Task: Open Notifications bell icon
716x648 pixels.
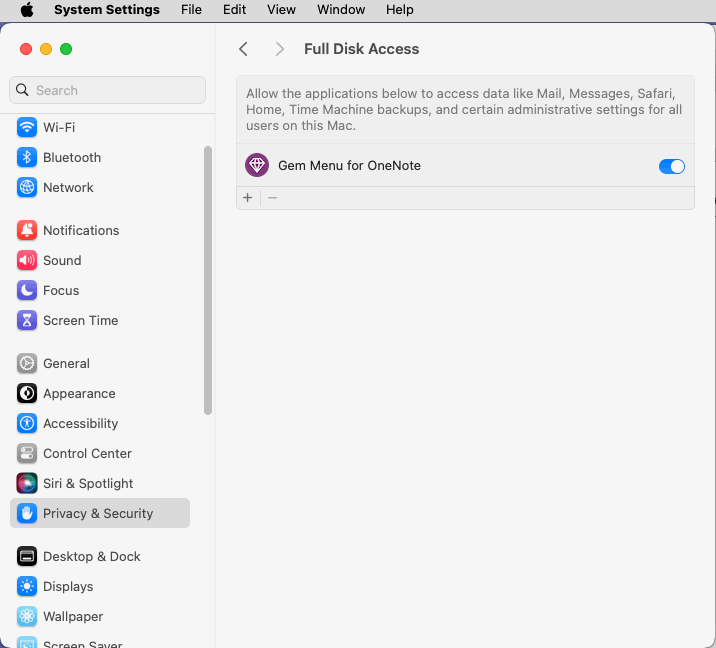Action: point(27,230)
